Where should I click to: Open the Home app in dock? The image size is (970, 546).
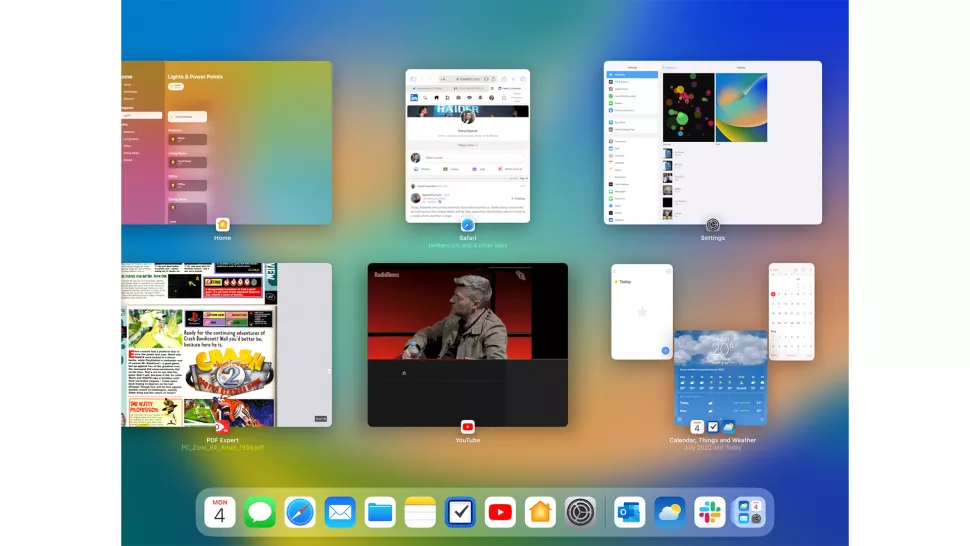540,512
